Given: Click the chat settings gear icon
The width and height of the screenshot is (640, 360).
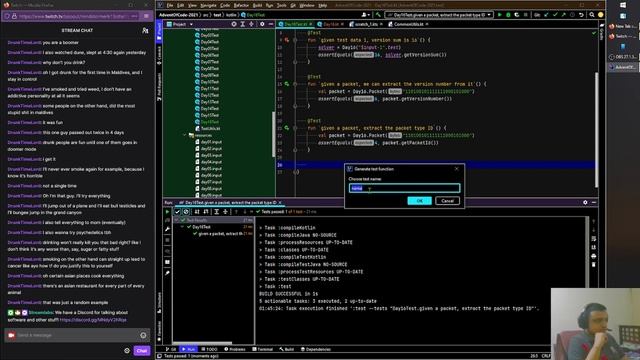Looking at the screenshot, I should point(127,351).
